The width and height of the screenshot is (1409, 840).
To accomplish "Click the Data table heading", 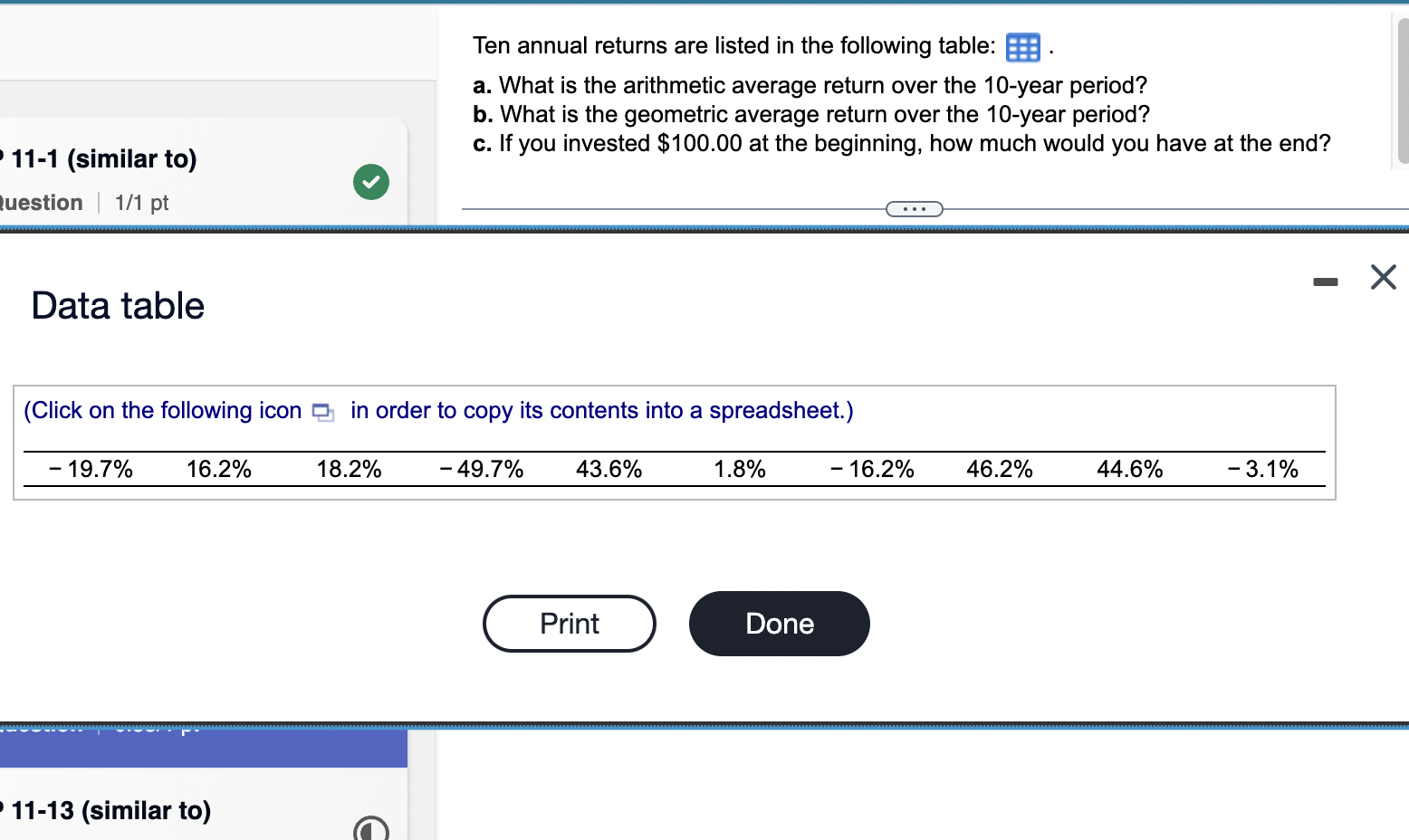I will pos(117,306).
